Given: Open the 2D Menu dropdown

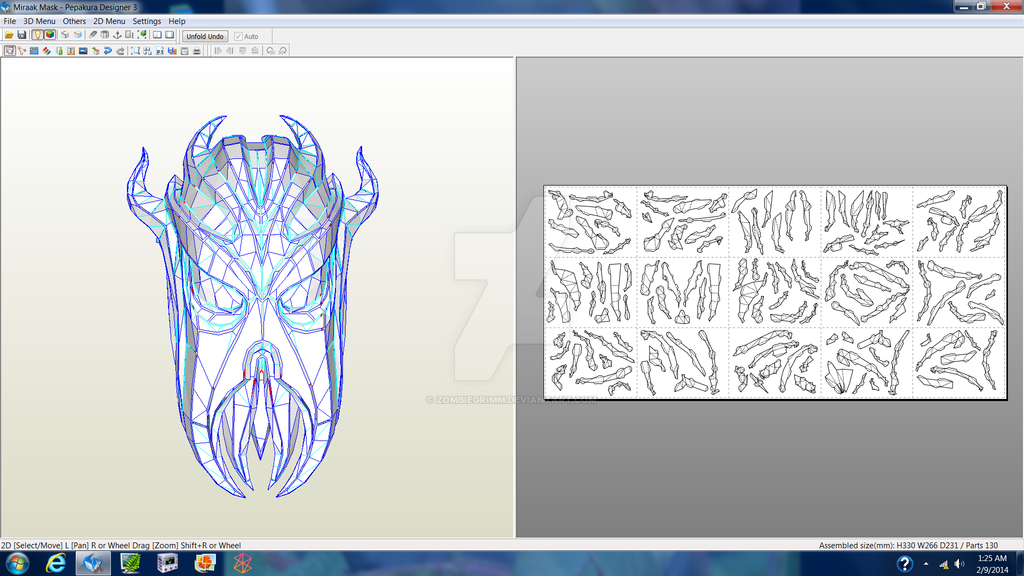Looking at the screenshot, I should coord(109,21).
